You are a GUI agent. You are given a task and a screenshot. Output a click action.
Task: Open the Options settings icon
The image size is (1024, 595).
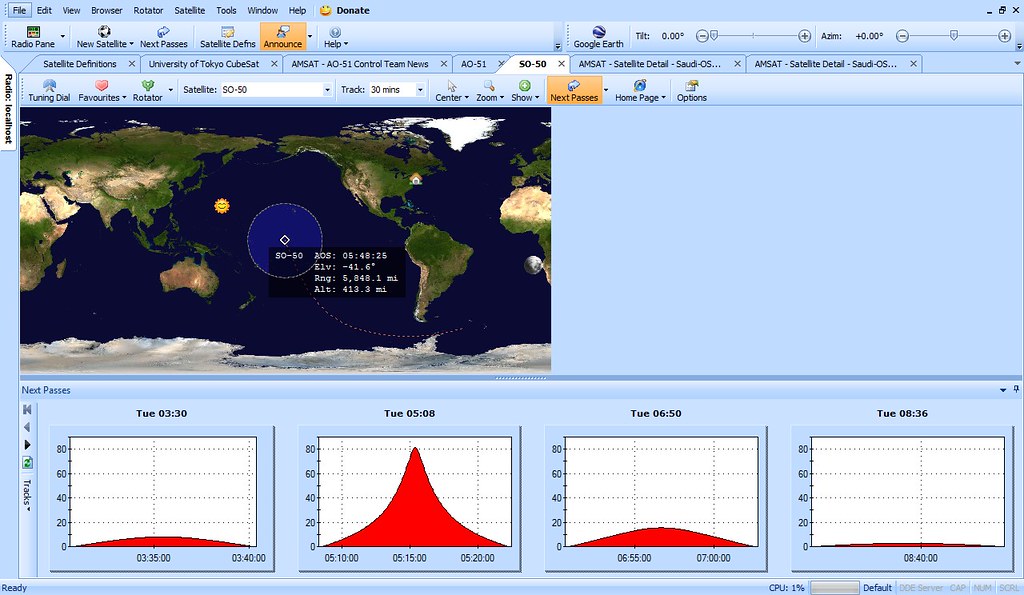691,91
